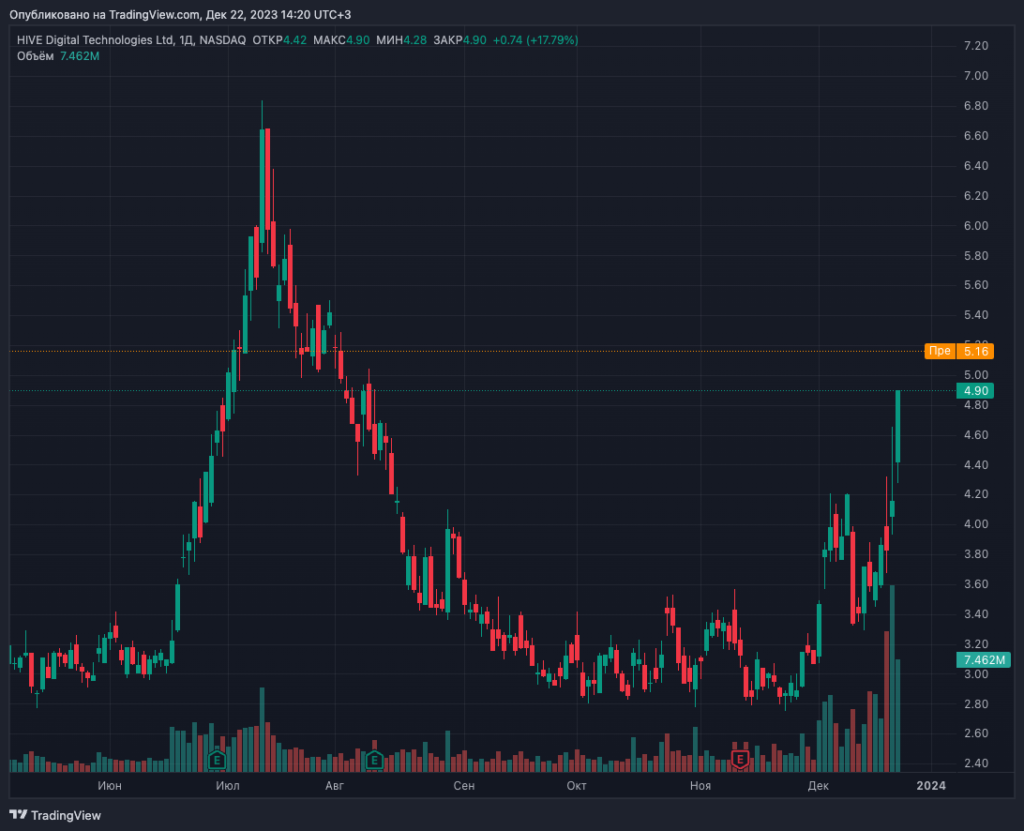Select the earnings E marker near Авг
The width and height of the screenshot is (1024, 831).
pyautogui.click(x=376, y=761)
